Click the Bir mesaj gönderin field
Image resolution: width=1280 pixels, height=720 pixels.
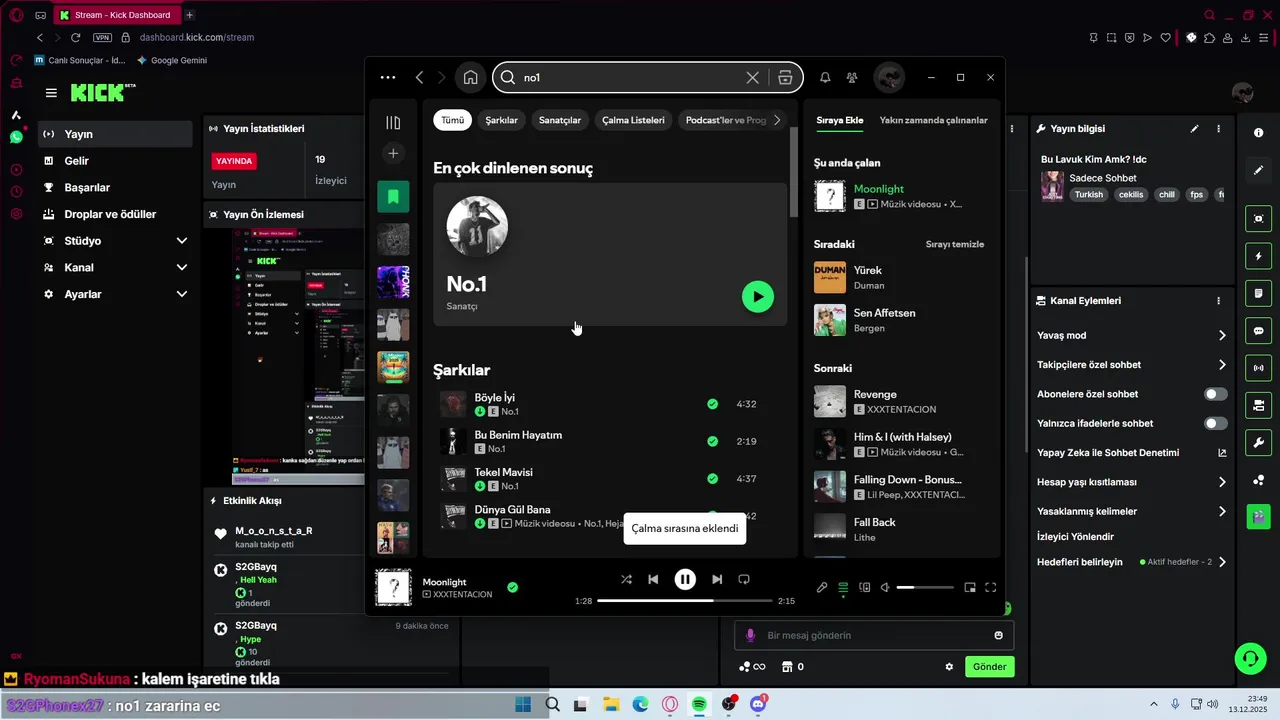coord(874,635)
